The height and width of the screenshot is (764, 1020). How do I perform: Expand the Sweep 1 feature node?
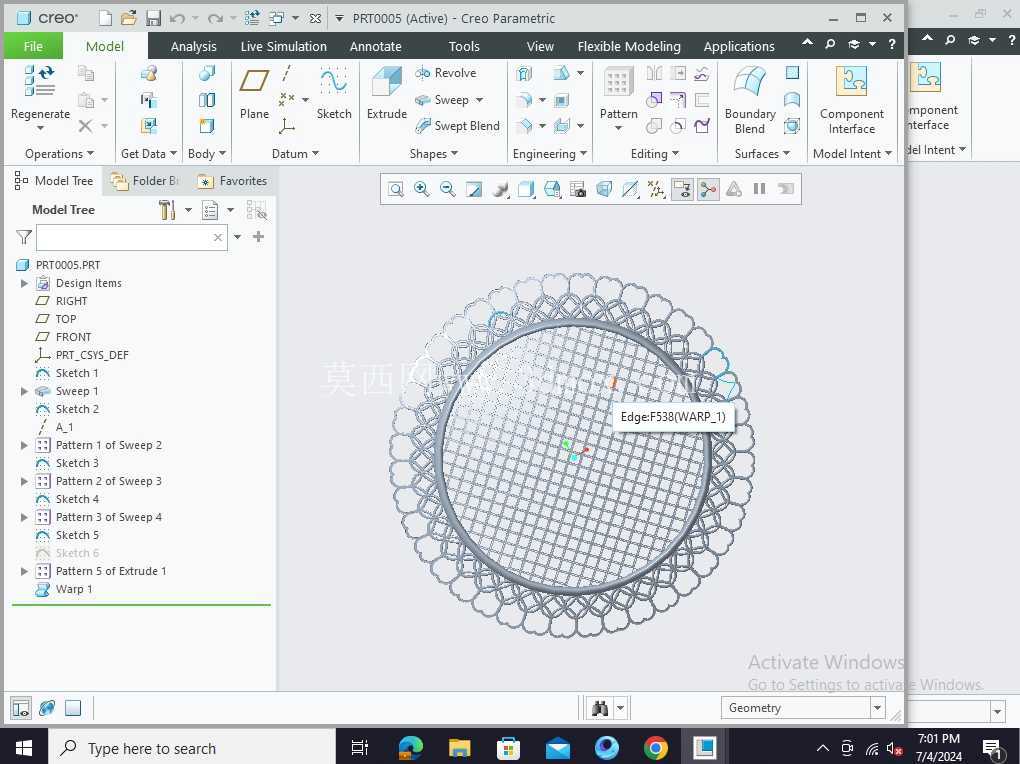pos(24,391)
